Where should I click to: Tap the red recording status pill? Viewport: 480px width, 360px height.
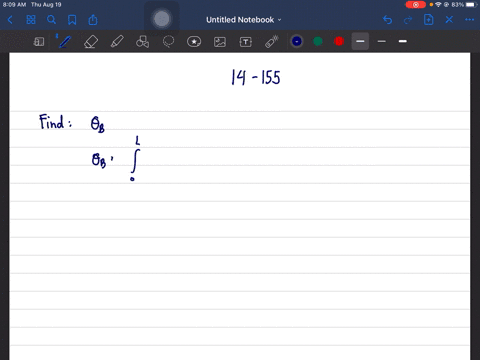(416, 5)
